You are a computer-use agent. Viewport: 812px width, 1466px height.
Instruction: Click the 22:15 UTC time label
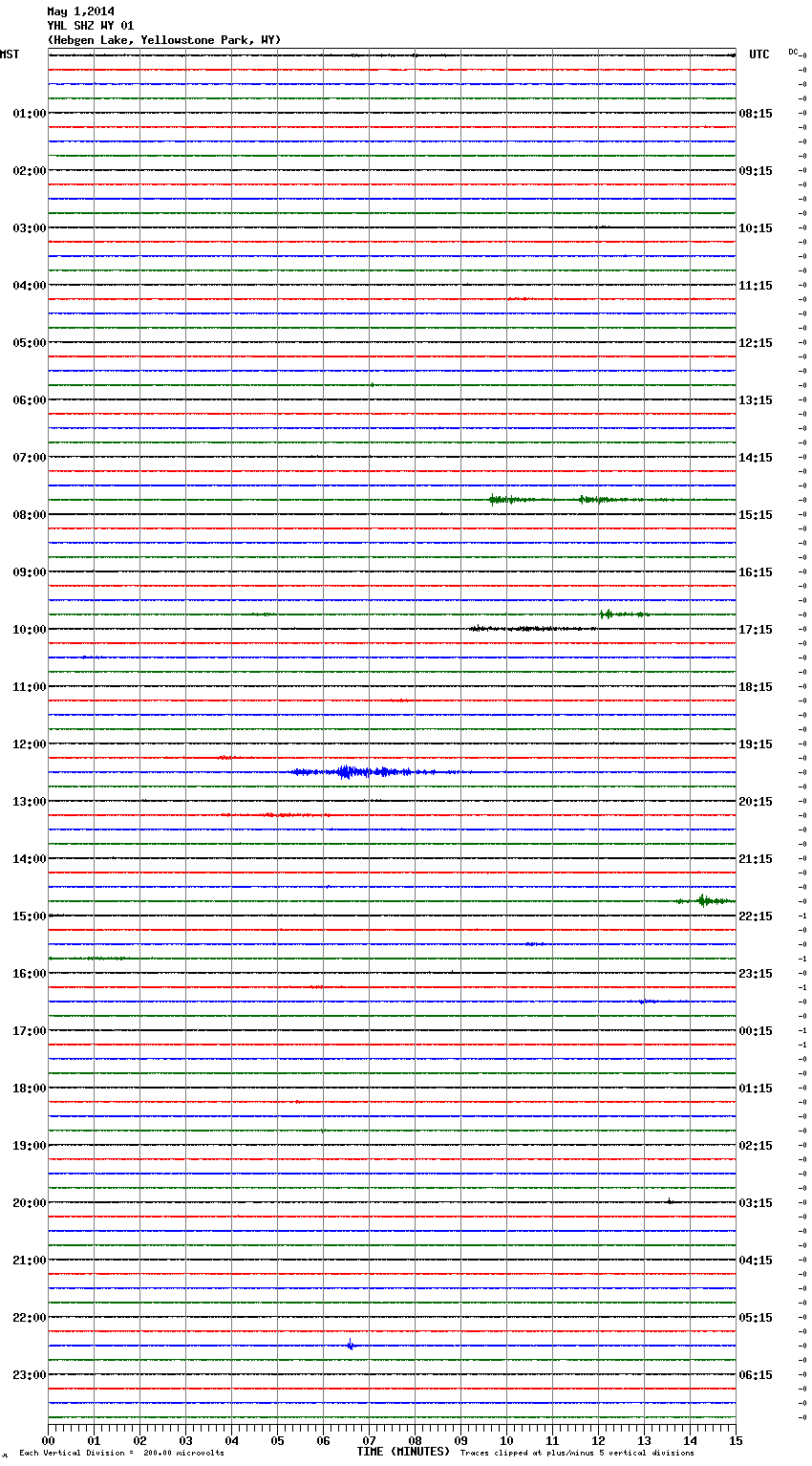[x=756, y=916]
